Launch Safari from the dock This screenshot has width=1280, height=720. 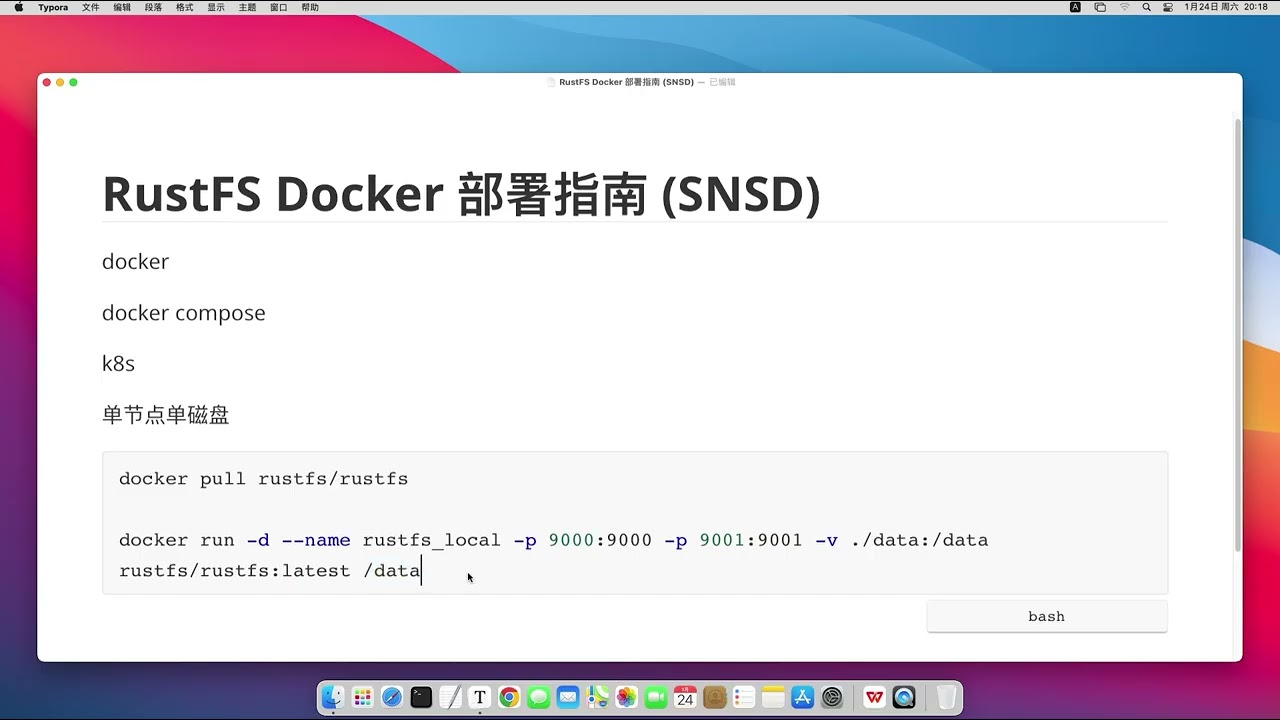pos(392,697)
